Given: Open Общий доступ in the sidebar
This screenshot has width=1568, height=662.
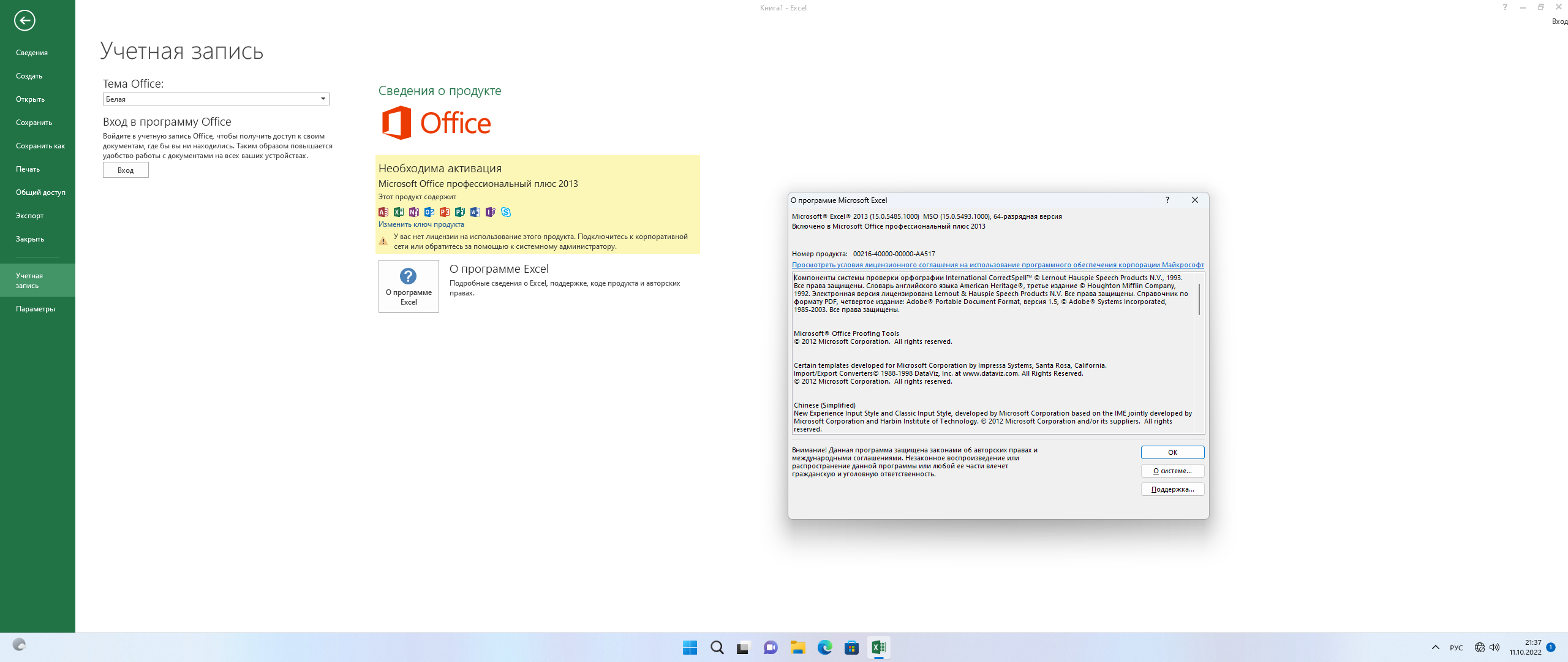Looking at the screenshot, I should tap(37, 192).
